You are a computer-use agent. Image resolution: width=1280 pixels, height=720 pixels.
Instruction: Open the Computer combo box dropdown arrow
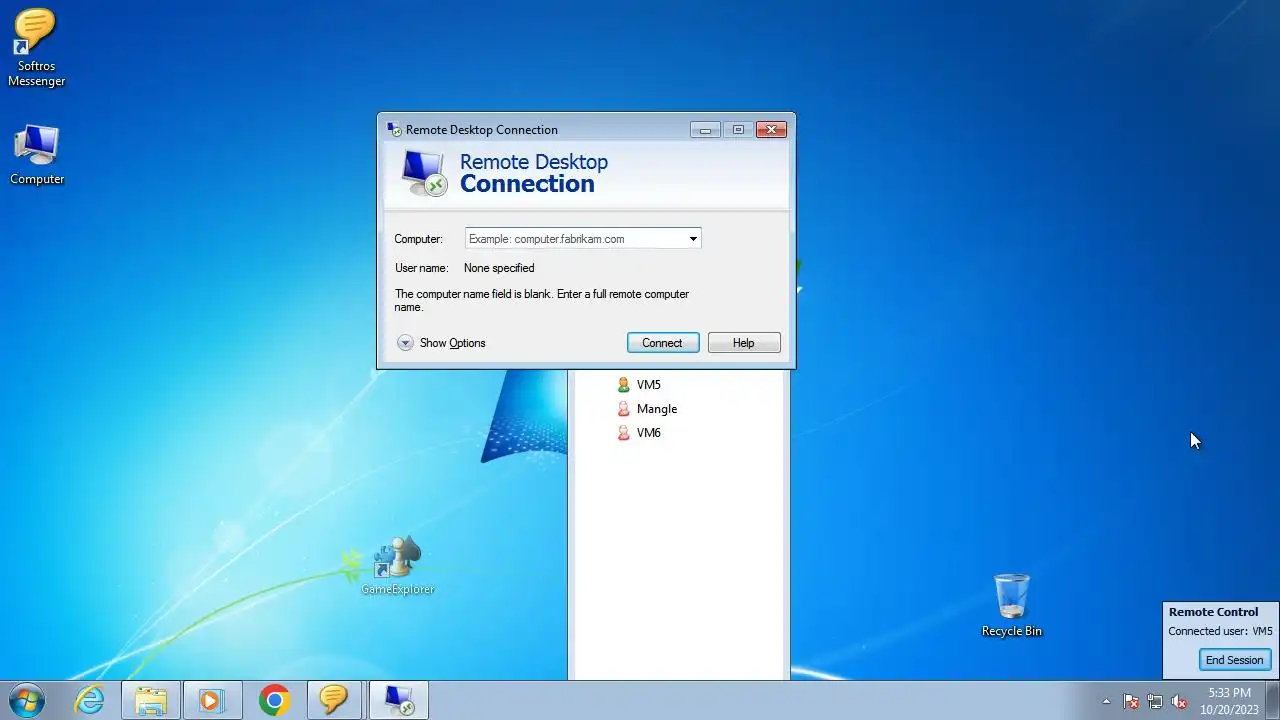pos(693,239)
